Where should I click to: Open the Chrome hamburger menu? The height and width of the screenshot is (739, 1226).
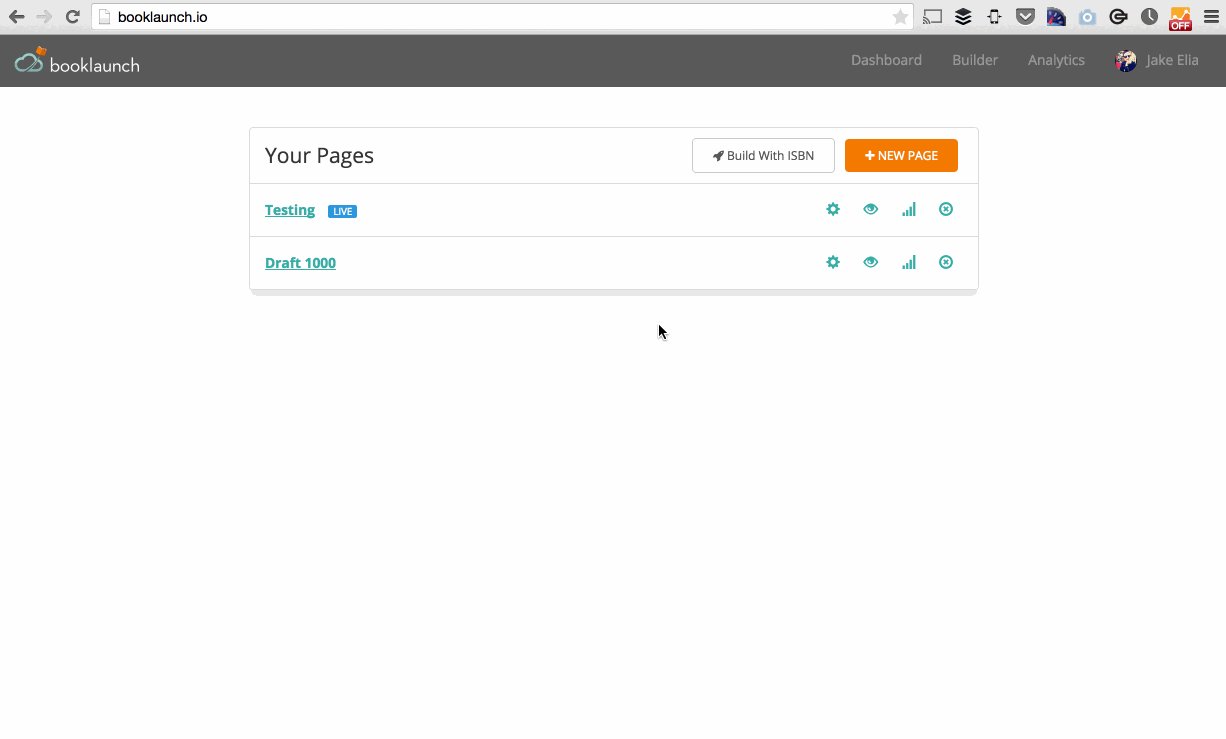(1211, 17)
